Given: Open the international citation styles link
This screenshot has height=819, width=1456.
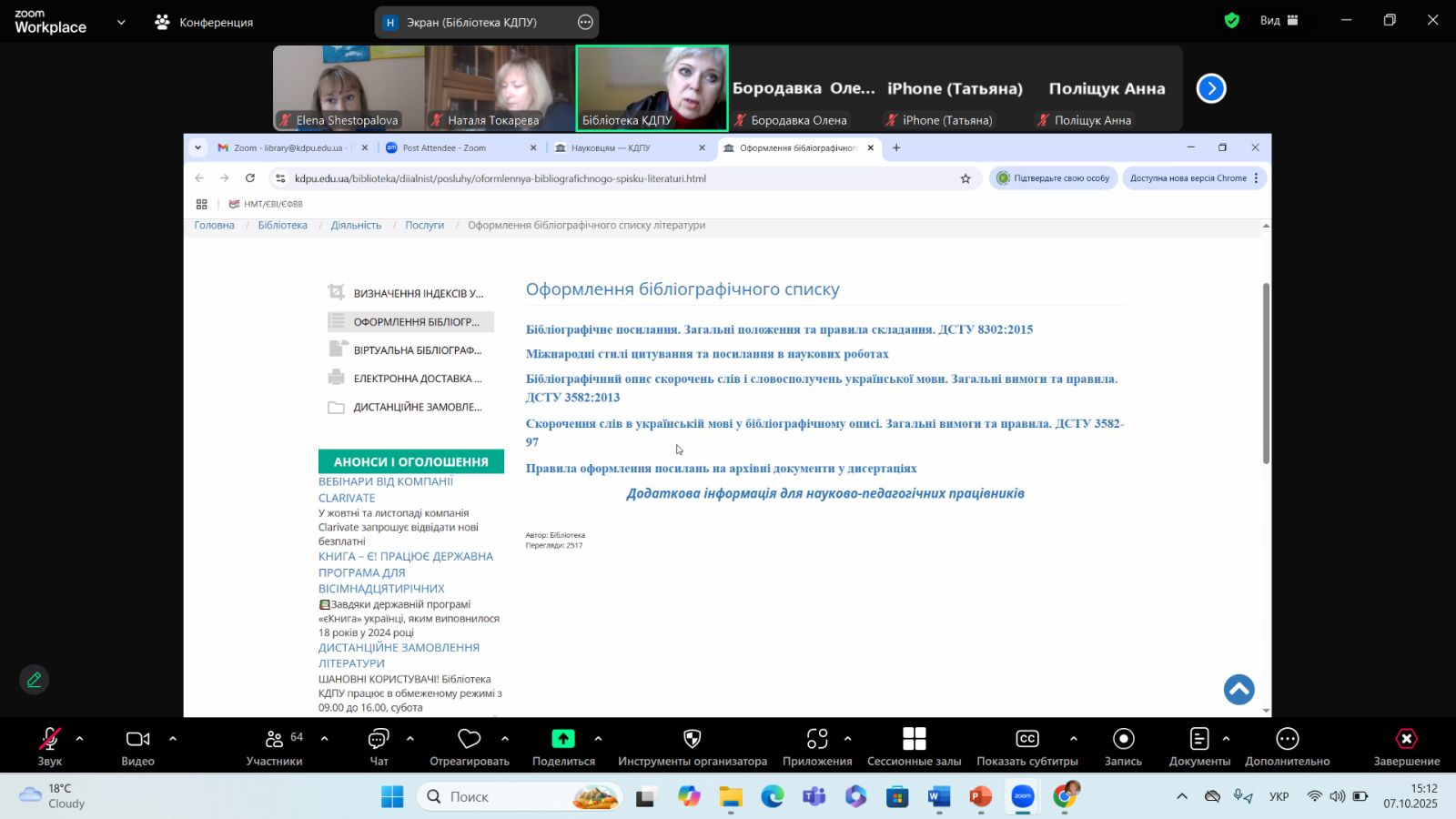Looking at the screenshot, I should 707,354.
